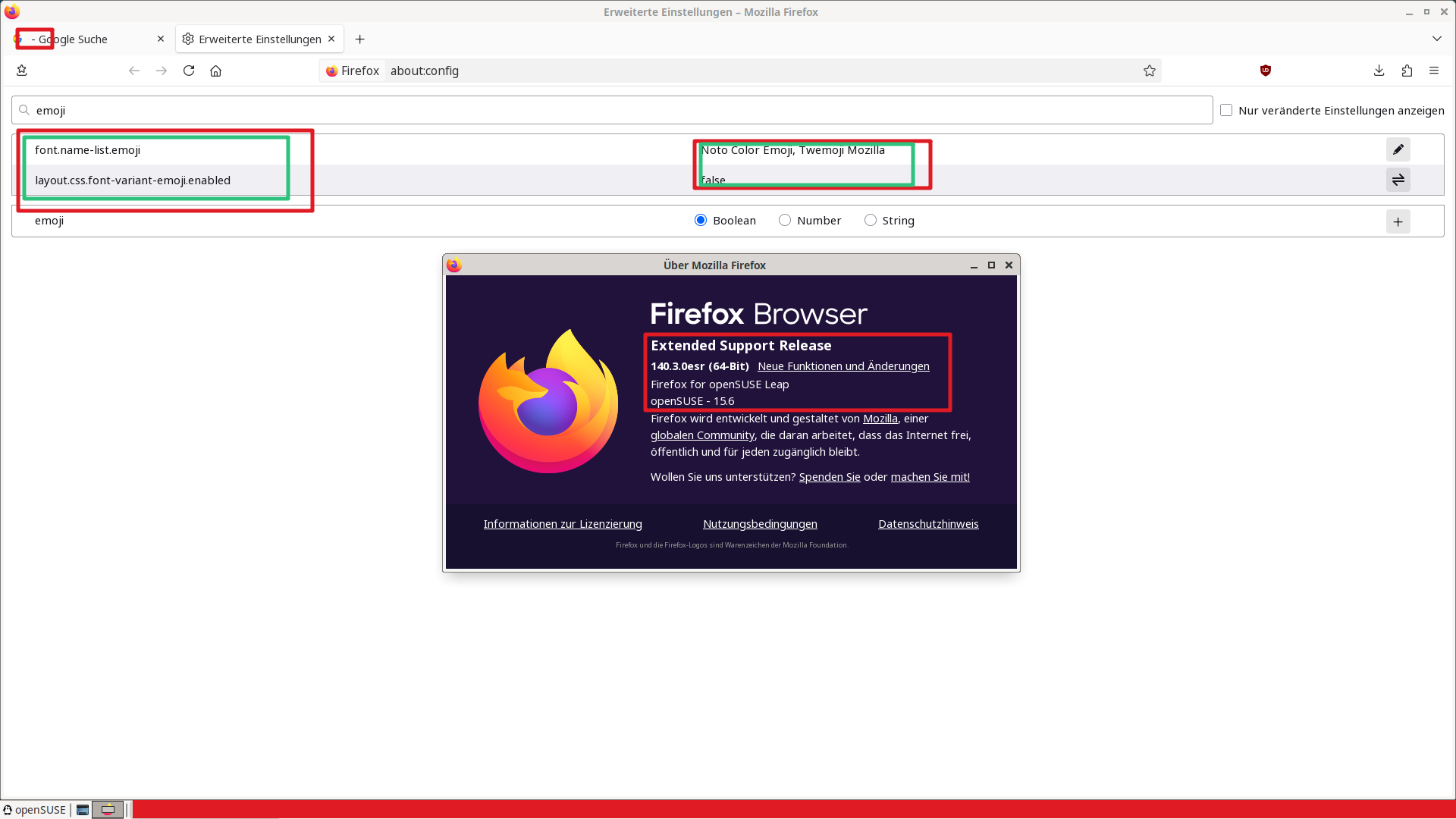Toggle layout.css.font-variant-emoji.enabled with arrows icon
1456x819 pixels.
click(x=1398, y=180)
